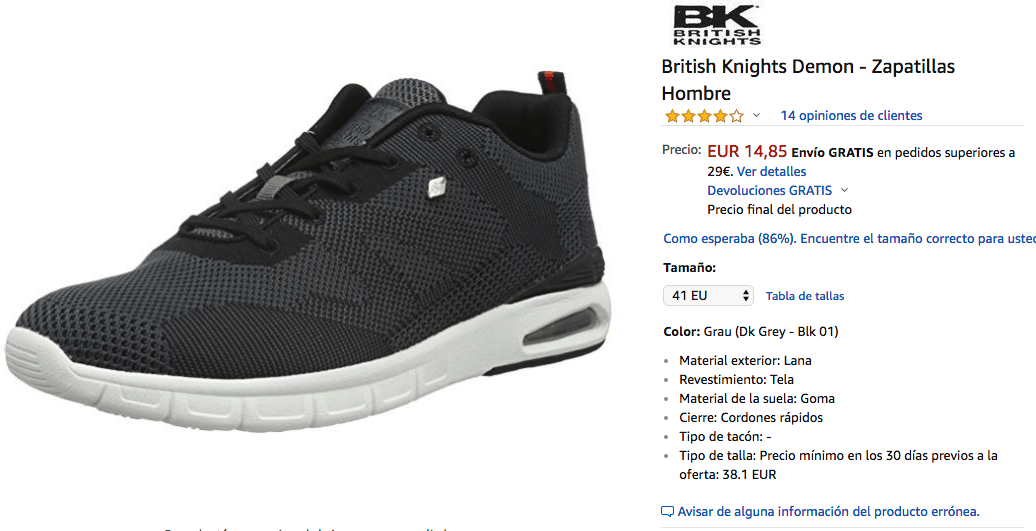Image resolution: width=1036 pixels, height=531 pixels.
Task: Click the star rating icons
Action: (x=704, y=116)
